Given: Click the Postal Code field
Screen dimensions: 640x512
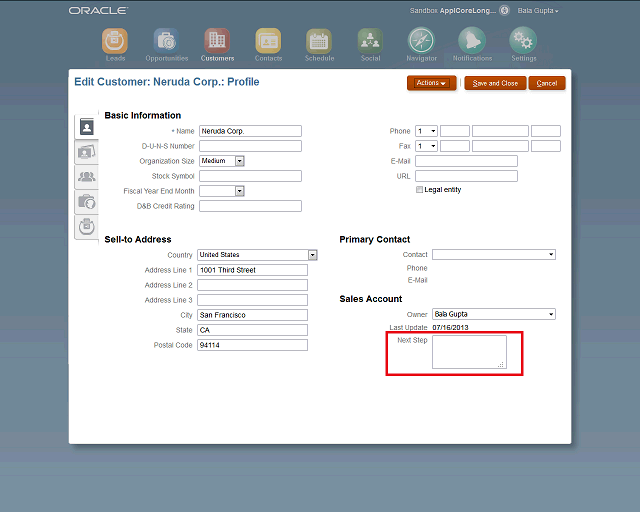Looking at the screenshot, I should [252, 345].
